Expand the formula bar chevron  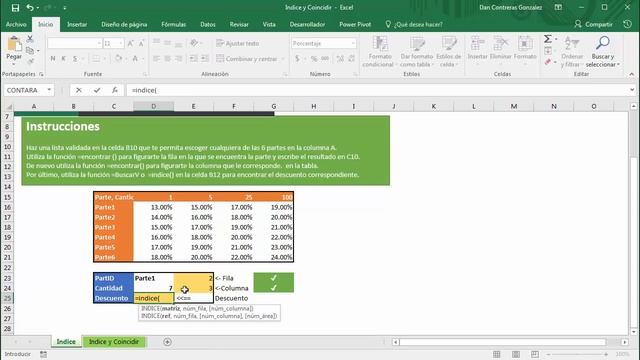[x=632, y=90]
